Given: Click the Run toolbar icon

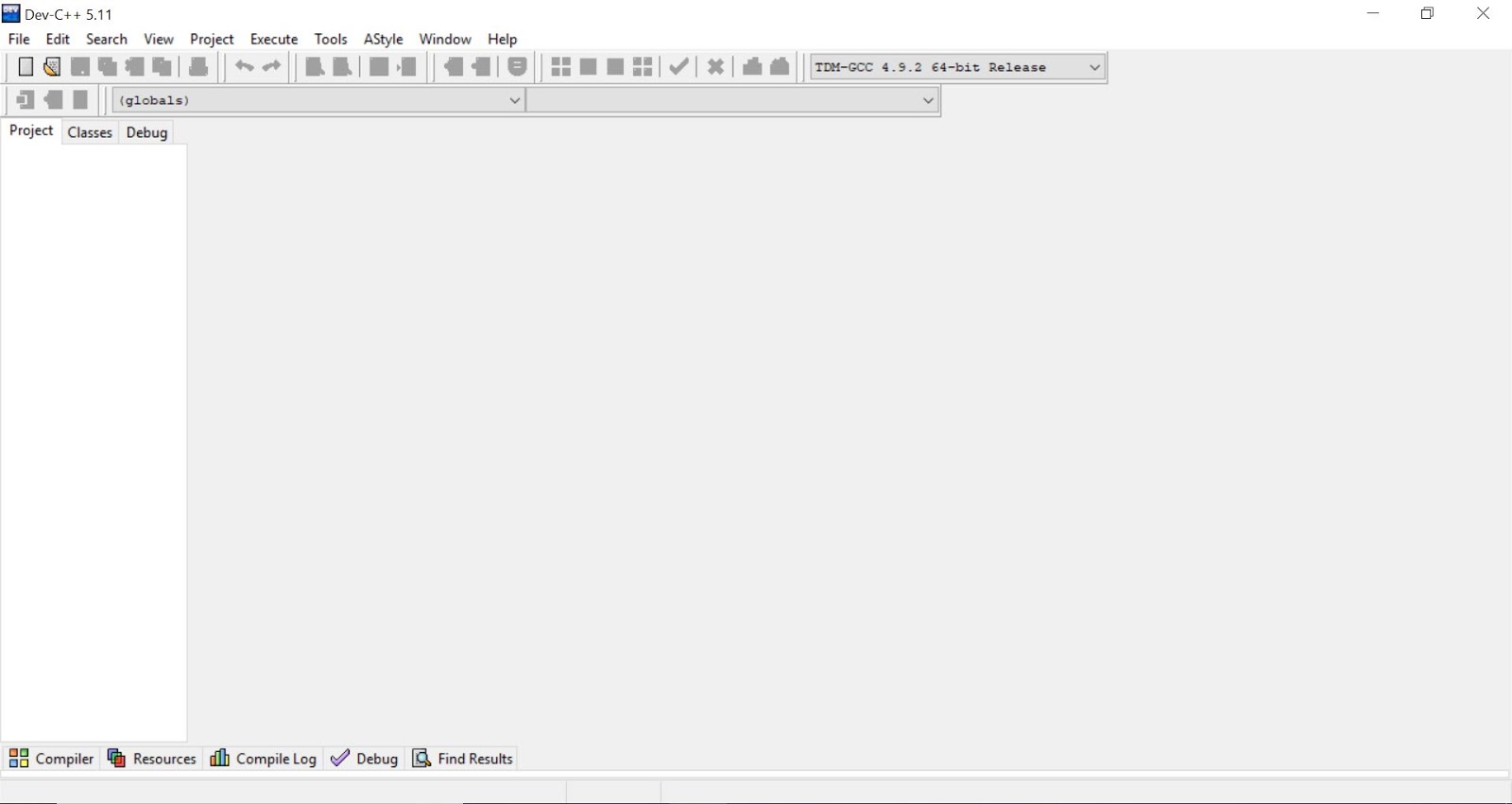Looking at the screenshot, I should [x=589, y=66].
